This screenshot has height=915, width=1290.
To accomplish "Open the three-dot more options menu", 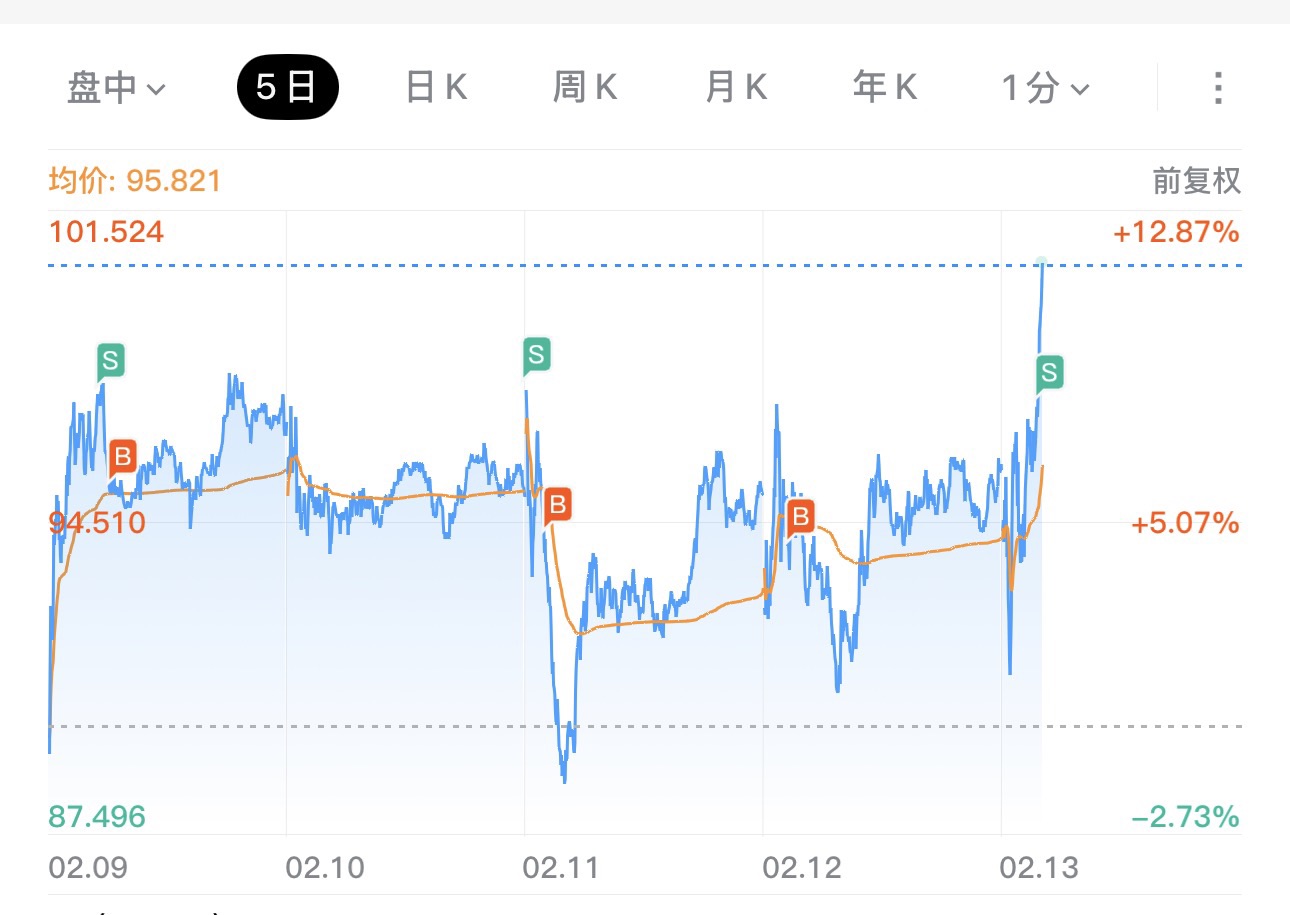I will [x=1217, y=88].
